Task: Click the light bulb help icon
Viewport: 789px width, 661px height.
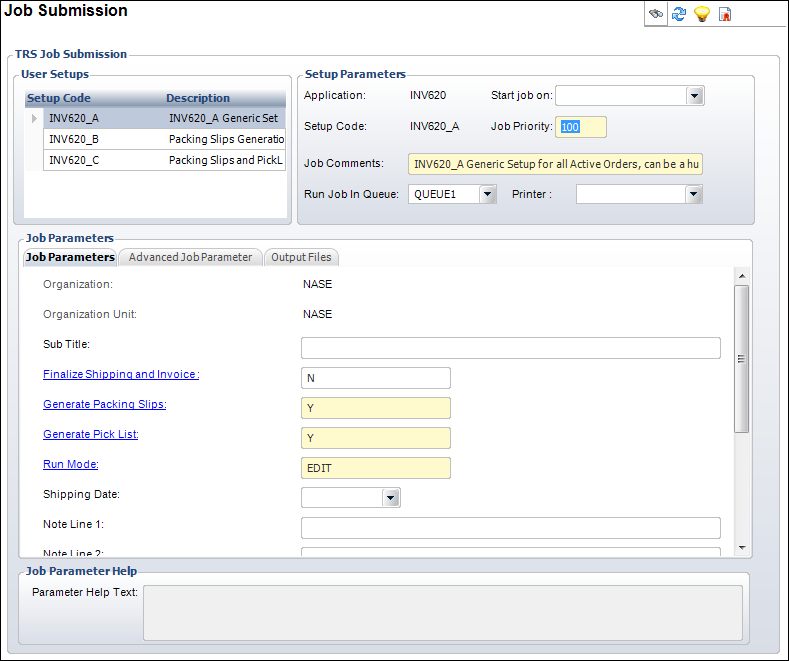Action: [702, 14]
